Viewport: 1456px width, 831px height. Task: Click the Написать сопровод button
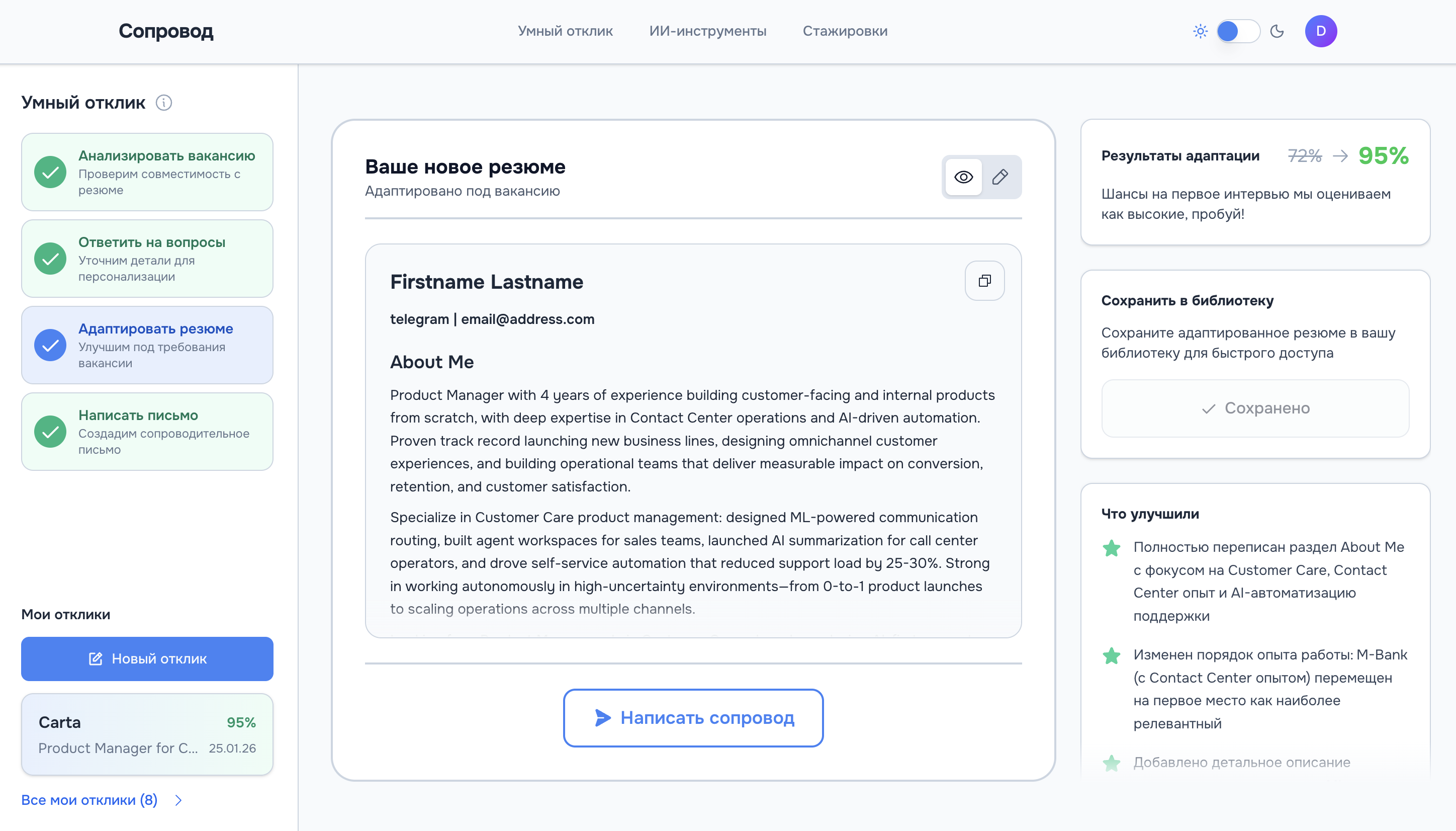click(x=693, y=718)
